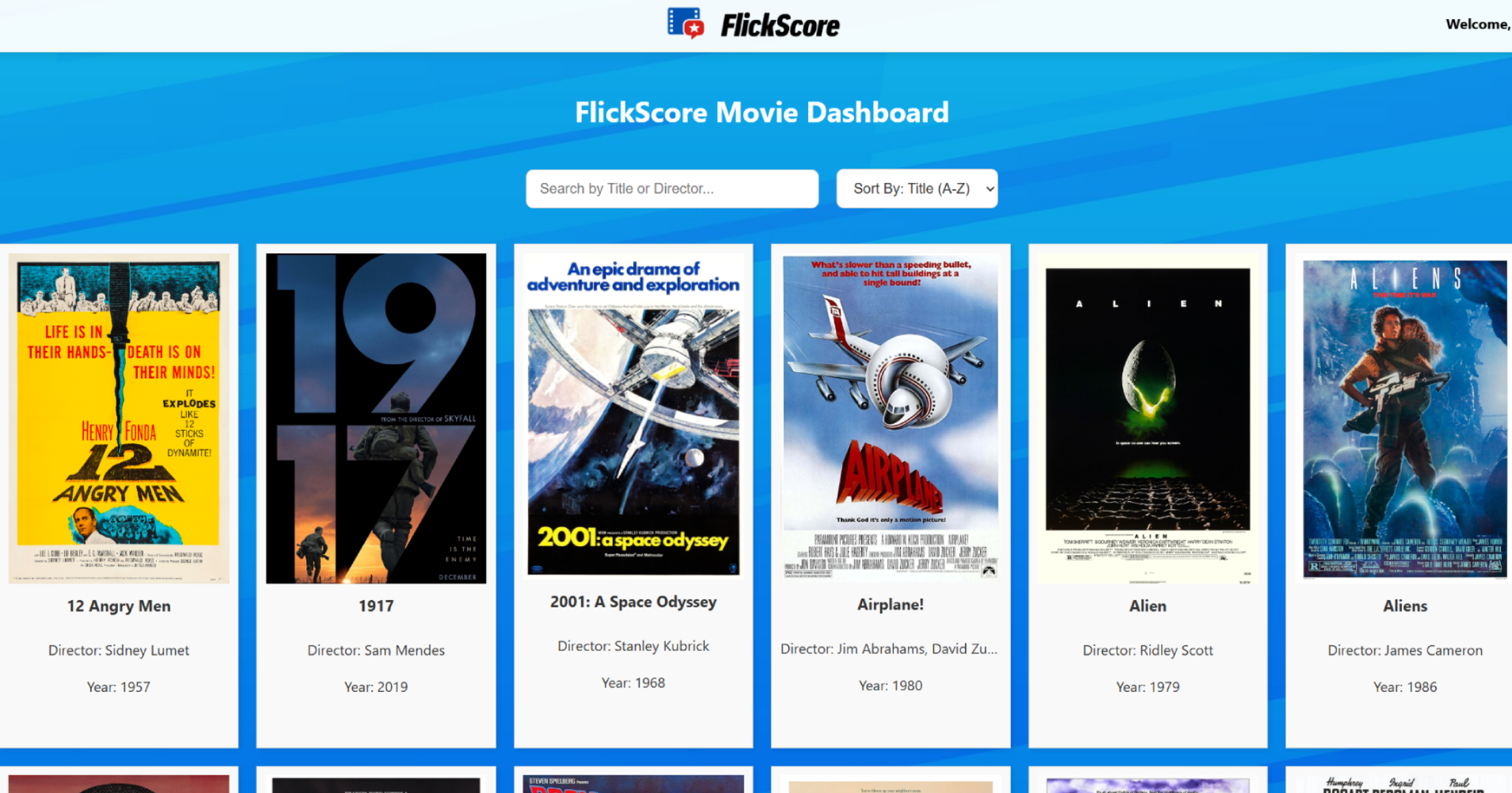Open the Sort By: Title (A-Z) dropdown
This screenshot has width=1512, height=793.
click(x=916, y=189)
